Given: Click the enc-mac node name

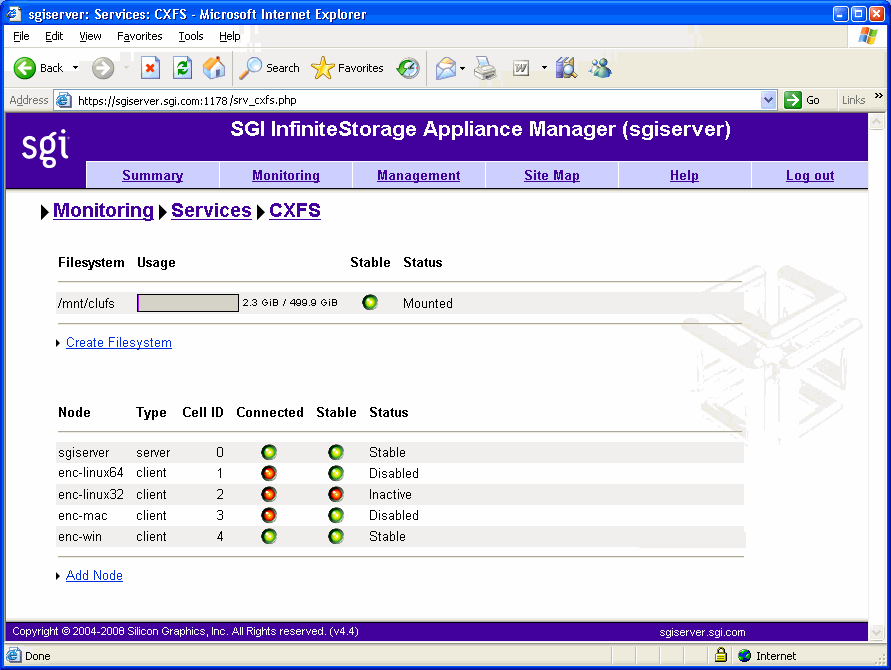Looking at the screenshot, I should tap(83, 515).
